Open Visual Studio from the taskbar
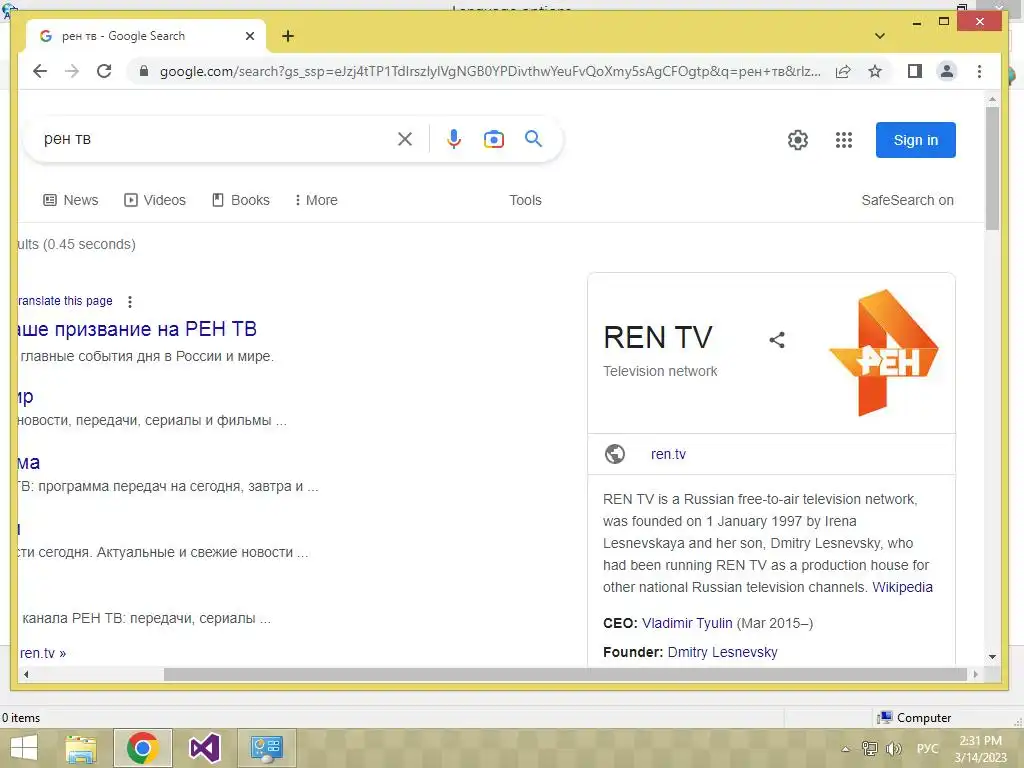The image size is (1024, 768). [x=204, y=748]
